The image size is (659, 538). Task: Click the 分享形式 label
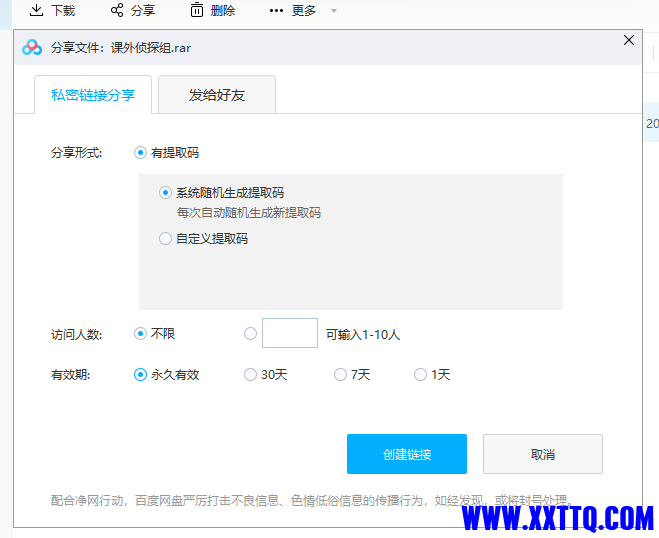[76, 153]
